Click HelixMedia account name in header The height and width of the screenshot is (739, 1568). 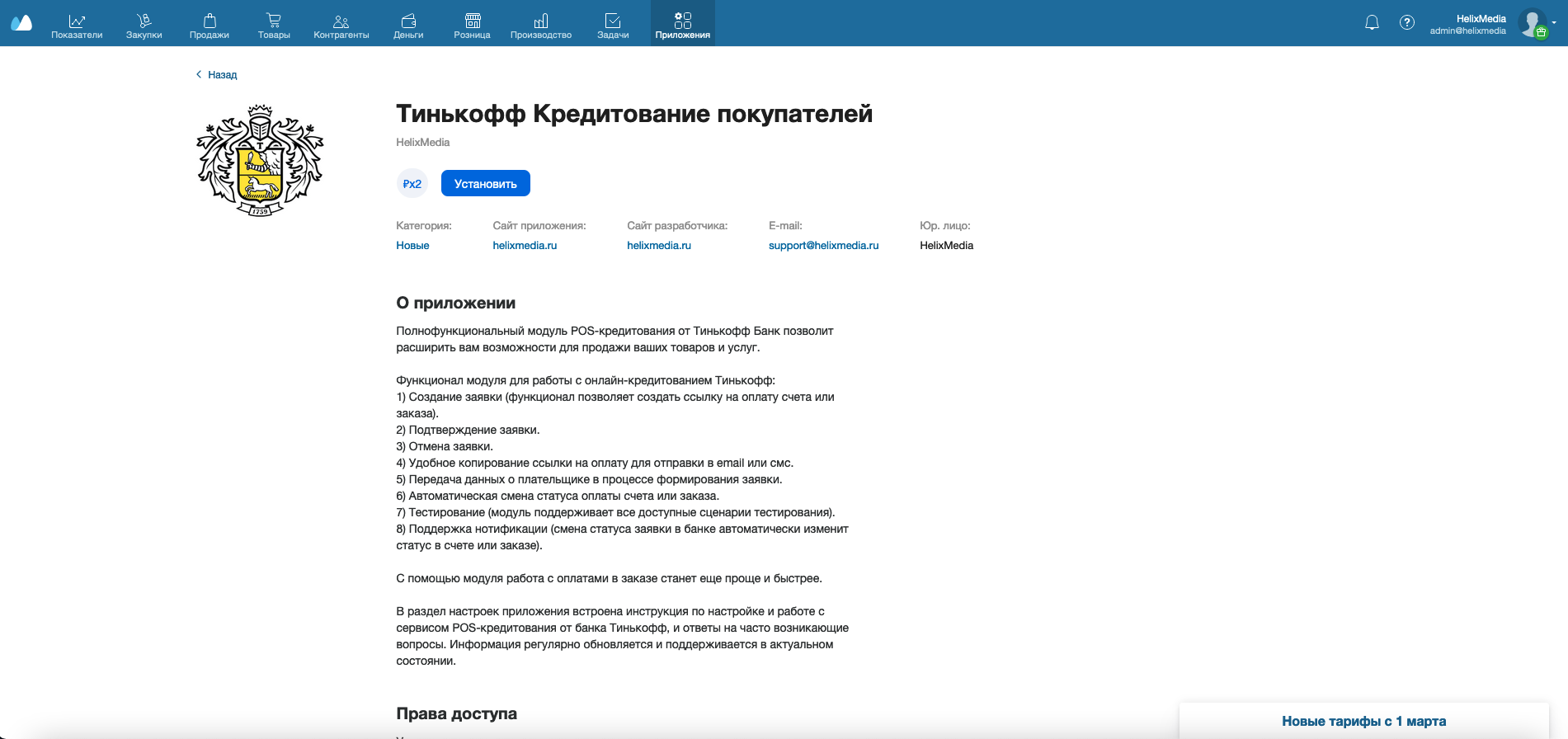(1481, 19)
